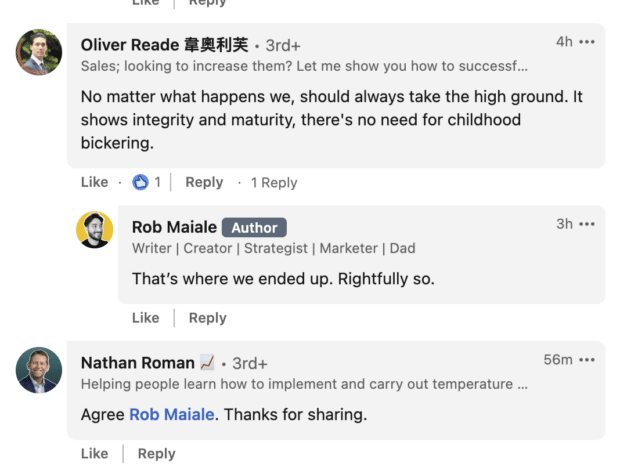Viewport: 620px width, 470px height.
Task: Open options menu on Nathan Roman's comment
Action: tap(587, 360)
